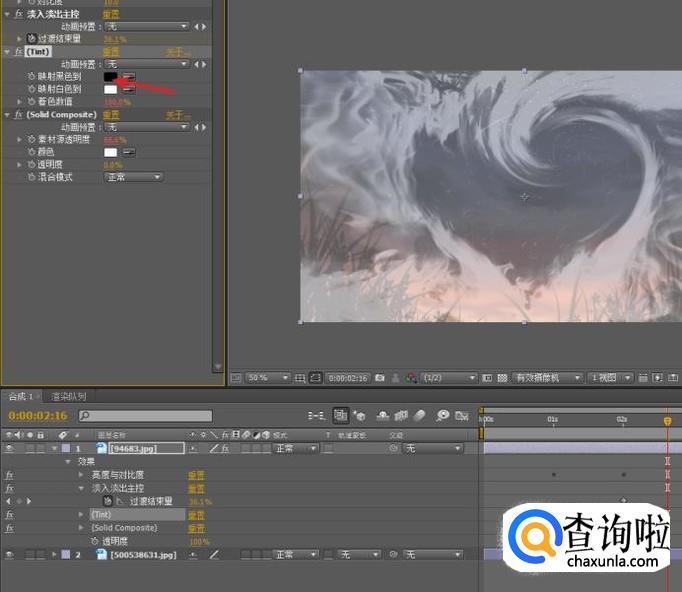
Task: Click the eyedropper next to 映射黑色到
Action: [x=129, y=76]
